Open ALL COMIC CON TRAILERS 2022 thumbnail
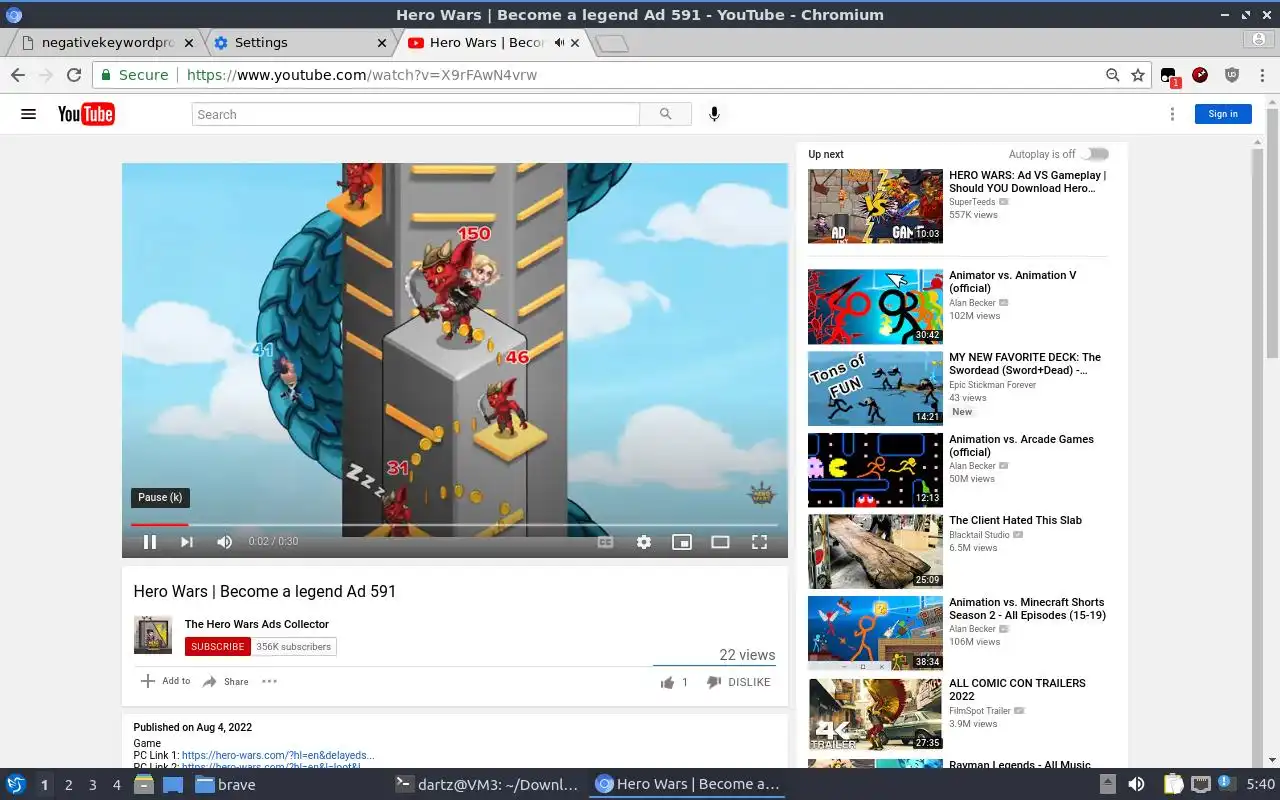The image size is (1280, 800). (x=875, y=715)
